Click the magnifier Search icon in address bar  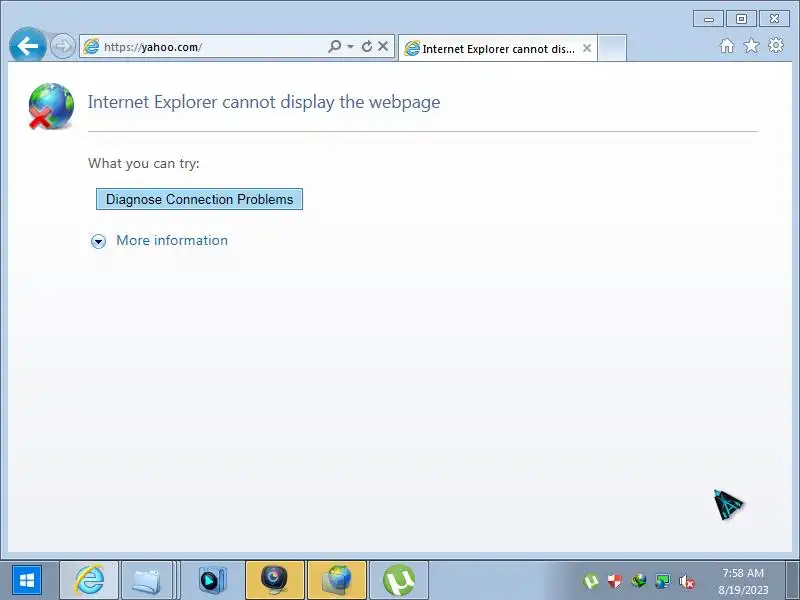tap(334, 46)
